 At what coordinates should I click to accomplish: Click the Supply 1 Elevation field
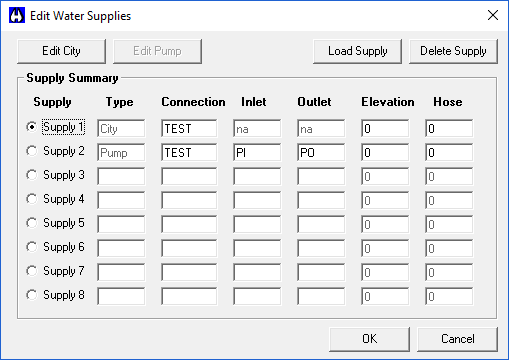click(x=385, y=128)
